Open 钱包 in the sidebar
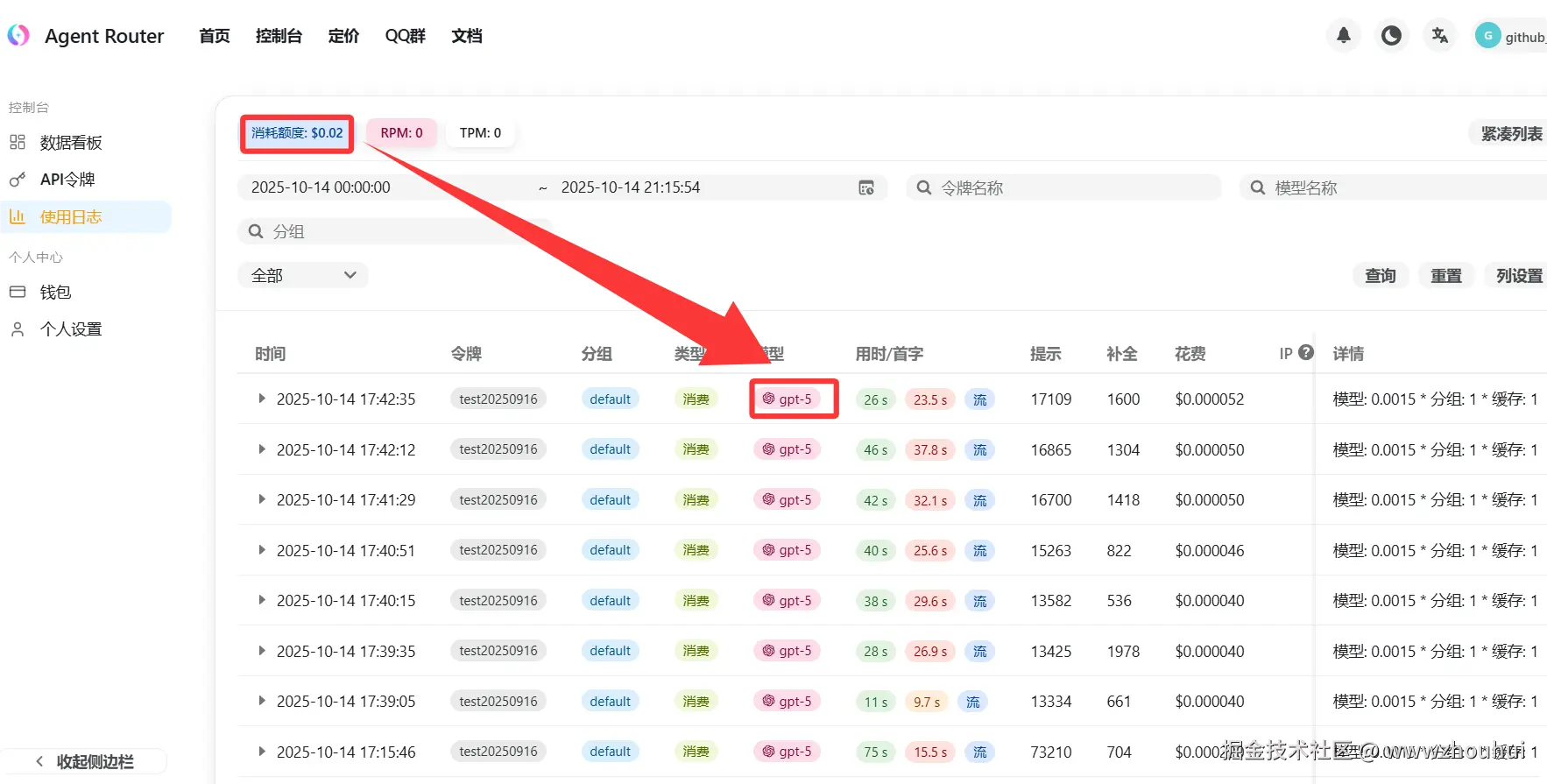 click(x=86, y=293)
